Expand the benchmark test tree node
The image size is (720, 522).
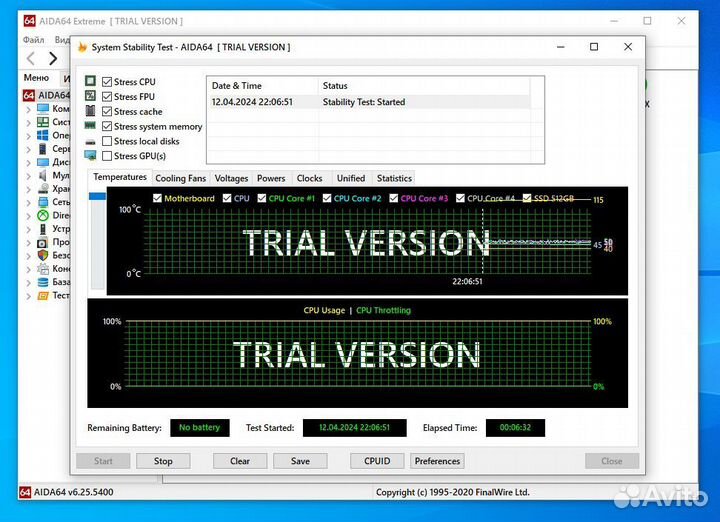(28, 296)
